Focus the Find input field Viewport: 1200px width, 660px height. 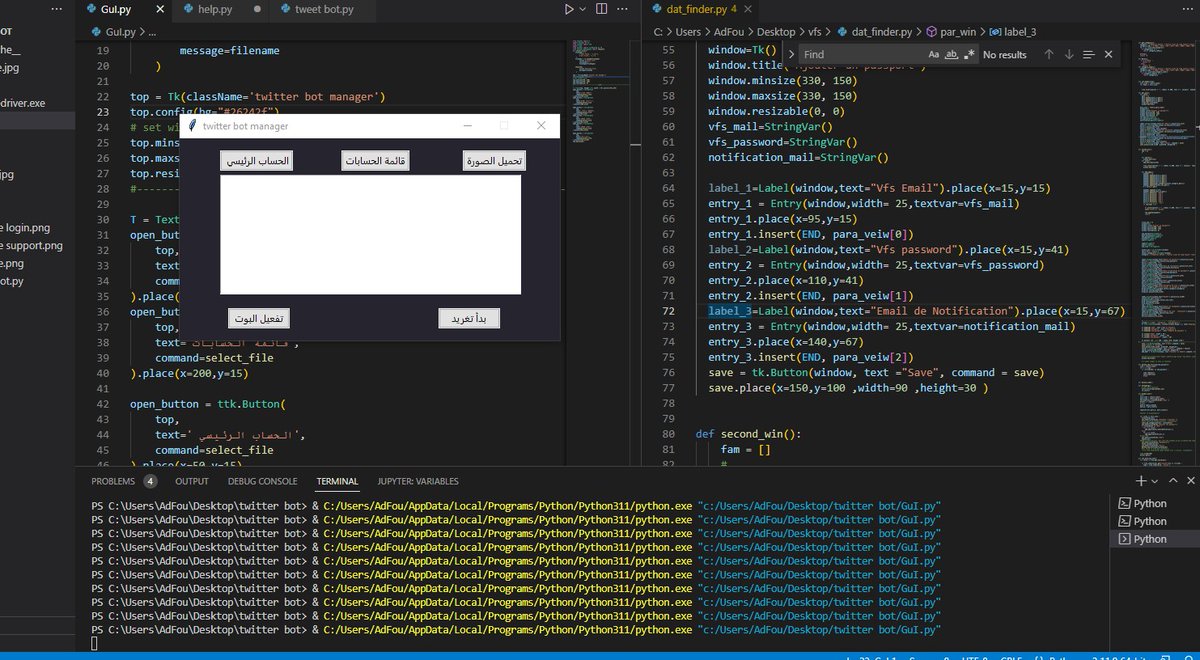[861, 55]
